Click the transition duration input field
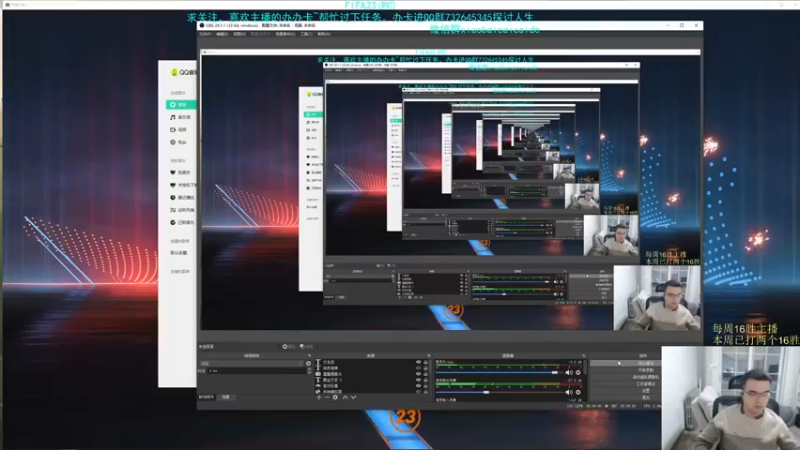 click(x=257, y=371)
